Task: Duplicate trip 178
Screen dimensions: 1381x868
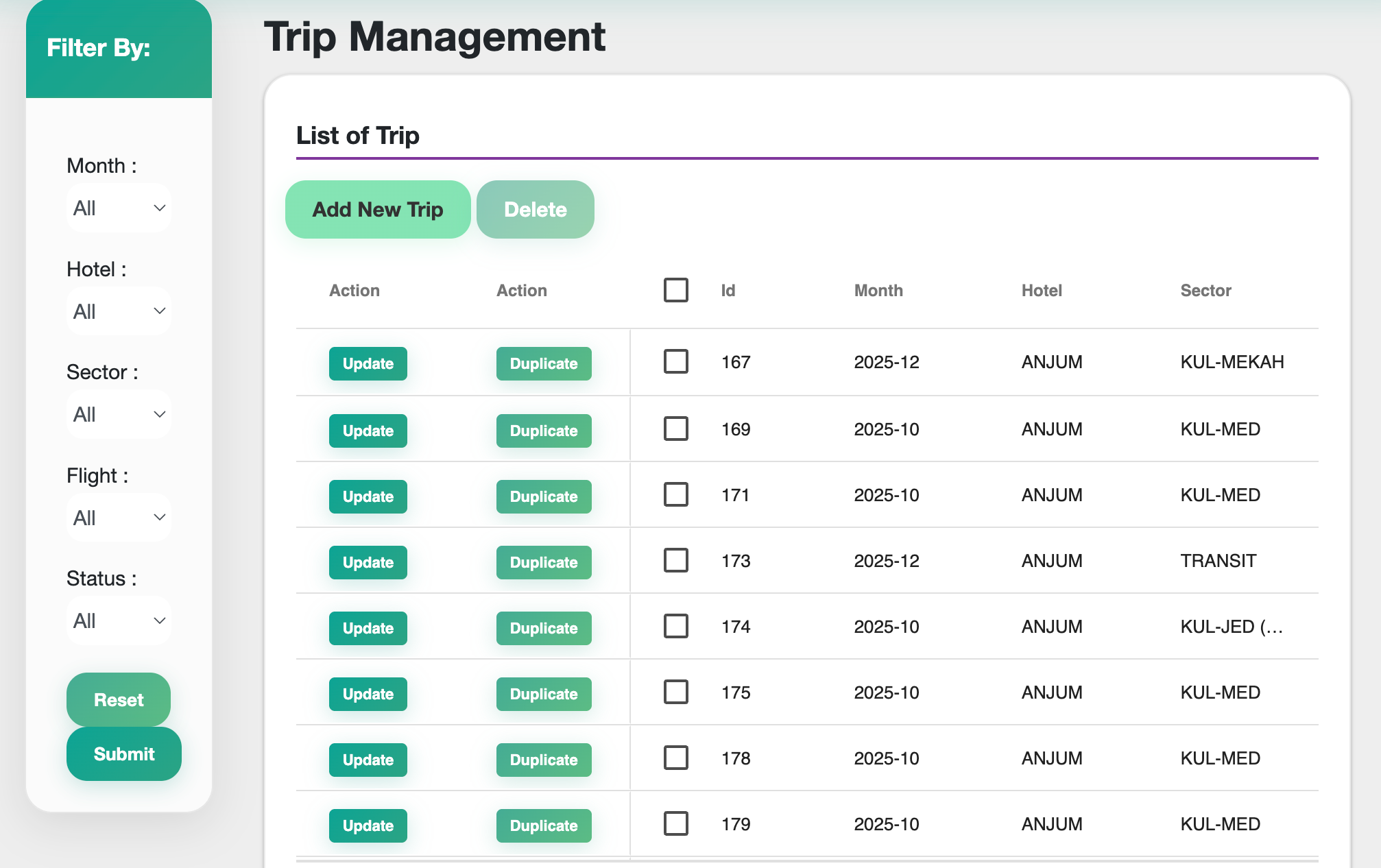Action: tap(544, 760)
